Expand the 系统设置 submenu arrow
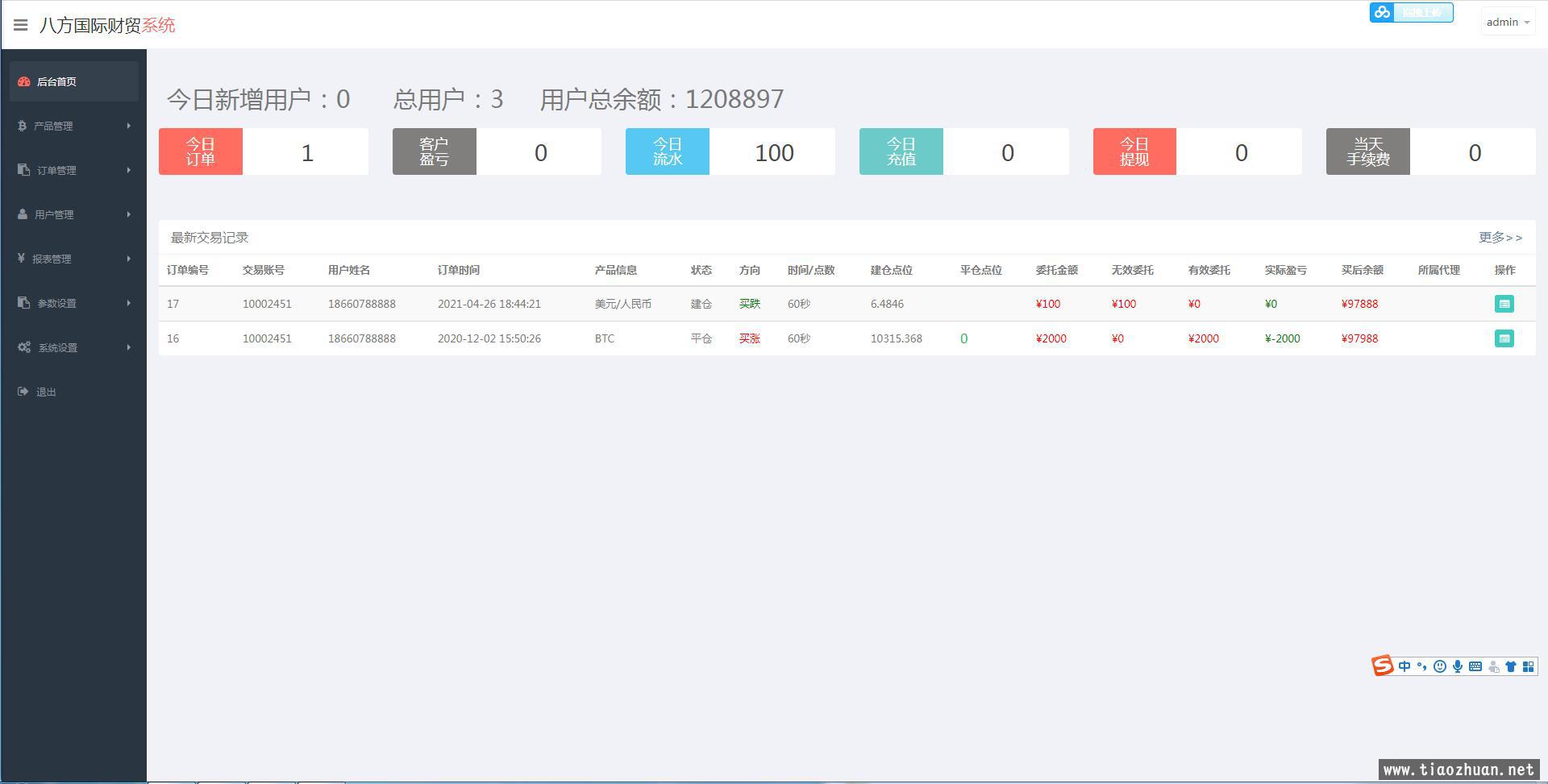 pos(128,347)
